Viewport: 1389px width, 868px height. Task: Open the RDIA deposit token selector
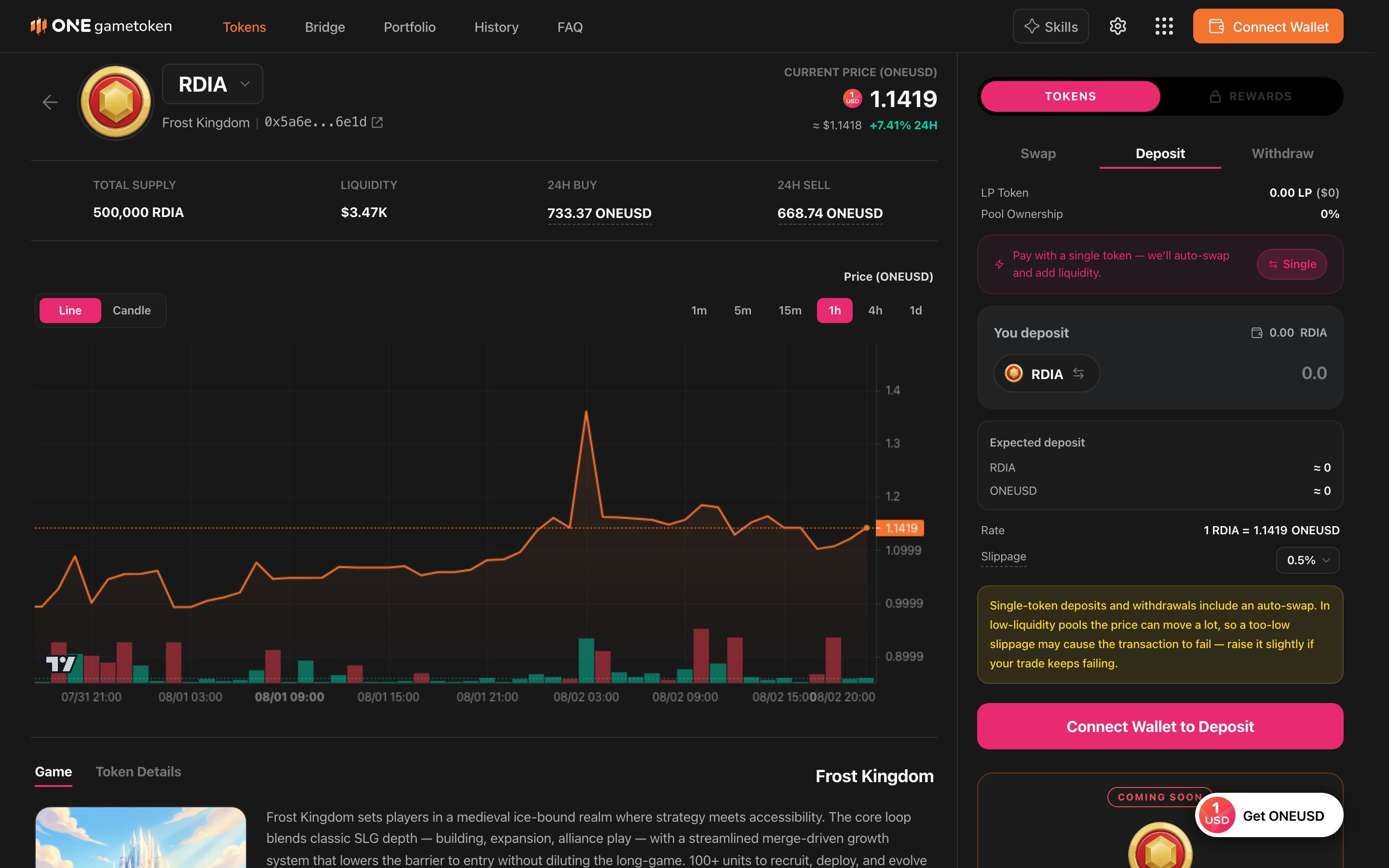coord(1047,374)
